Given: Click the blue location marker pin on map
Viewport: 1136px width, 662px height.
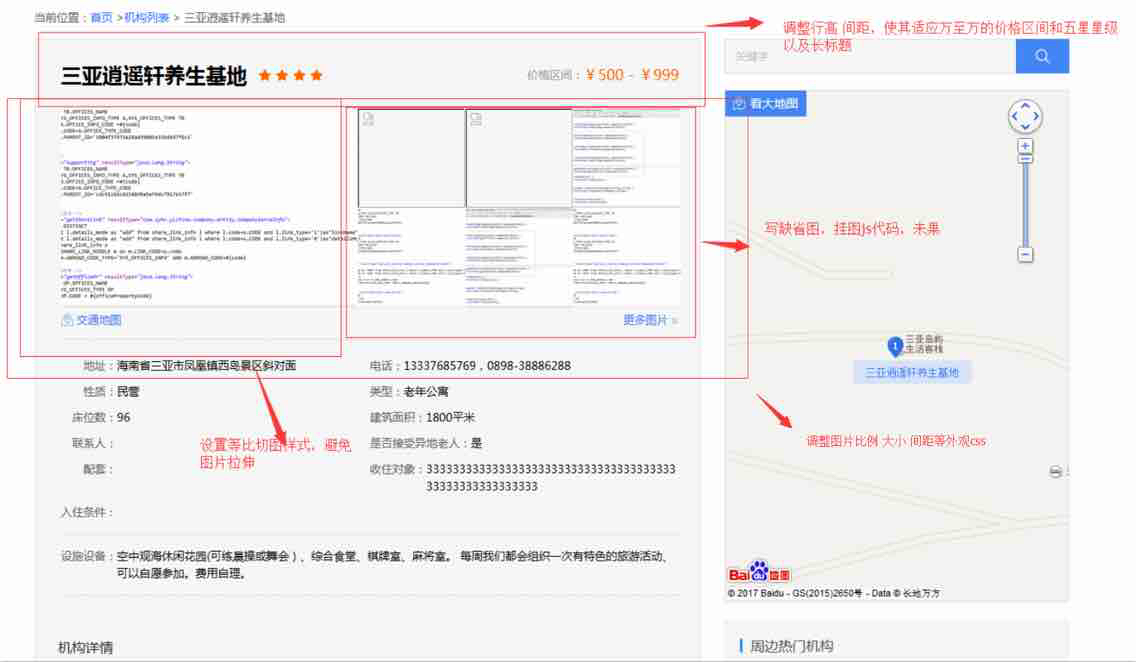Looking at the screenshot, I should click(896, 346).
